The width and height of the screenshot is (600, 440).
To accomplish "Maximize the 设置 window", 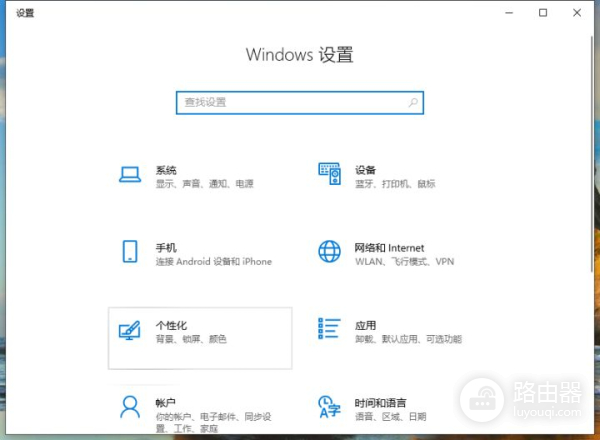I will [x=543, y=13].
